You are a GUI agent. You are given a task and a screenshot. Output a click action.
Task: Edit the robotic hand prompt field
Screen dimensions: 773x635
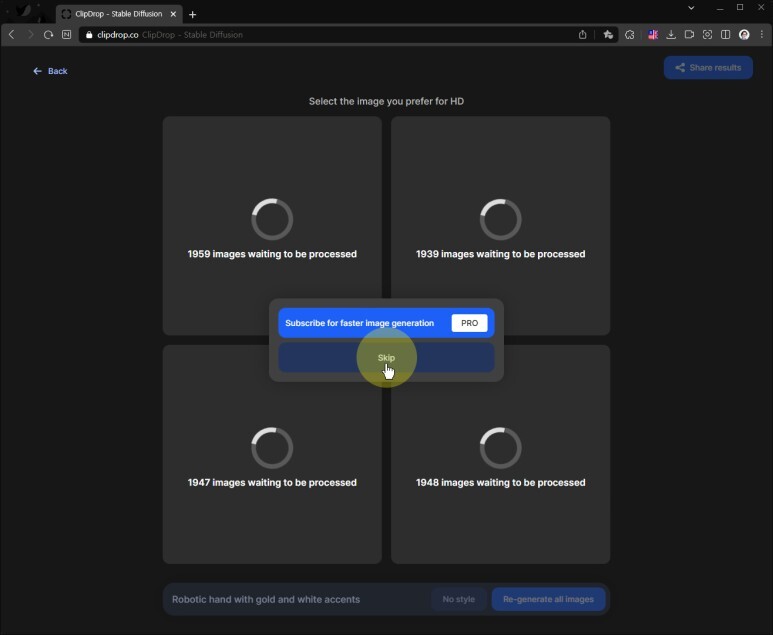tap(298, 600)
